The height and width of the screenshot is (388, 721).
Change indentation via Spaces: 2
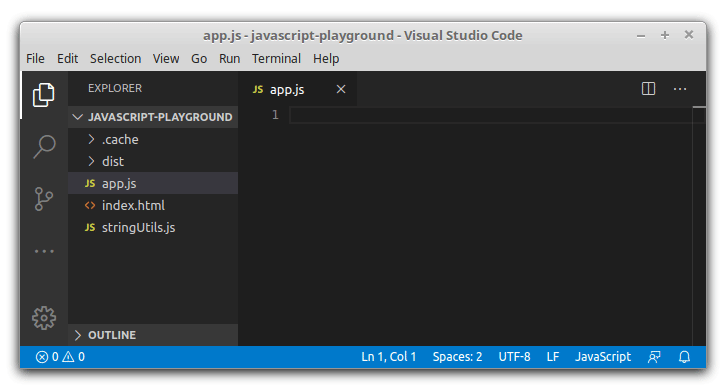457,357
